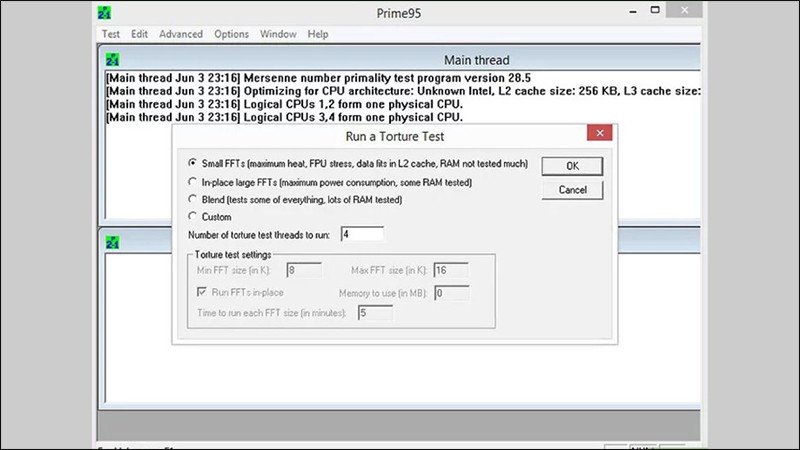Toggle the Run FFTs in-place checkbox
This screenshot has width=800, height=450.
pos(202,292)
